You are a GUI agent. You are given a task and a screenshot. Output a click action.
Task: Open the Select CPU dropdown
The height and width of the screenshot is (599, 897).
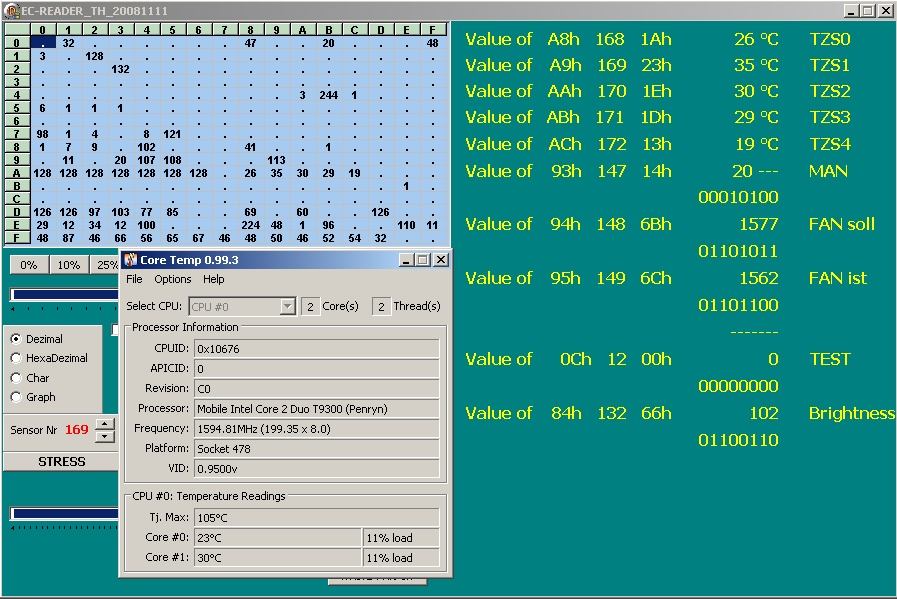pyautogui.click(x=287, y=307)
